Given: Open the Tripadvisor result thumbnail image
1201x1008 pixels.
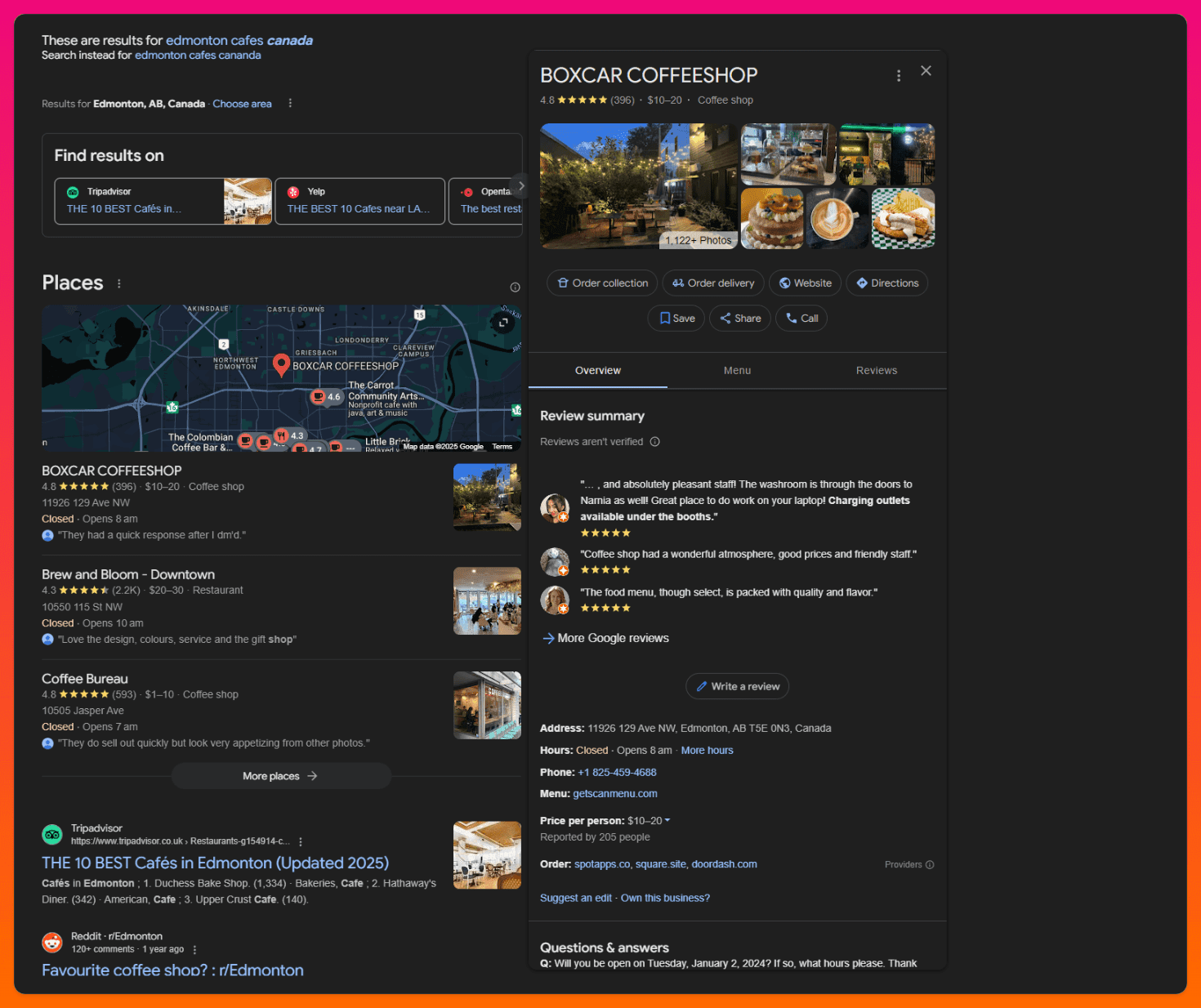Looking at the screenshot, I should (x=487, y=855).
